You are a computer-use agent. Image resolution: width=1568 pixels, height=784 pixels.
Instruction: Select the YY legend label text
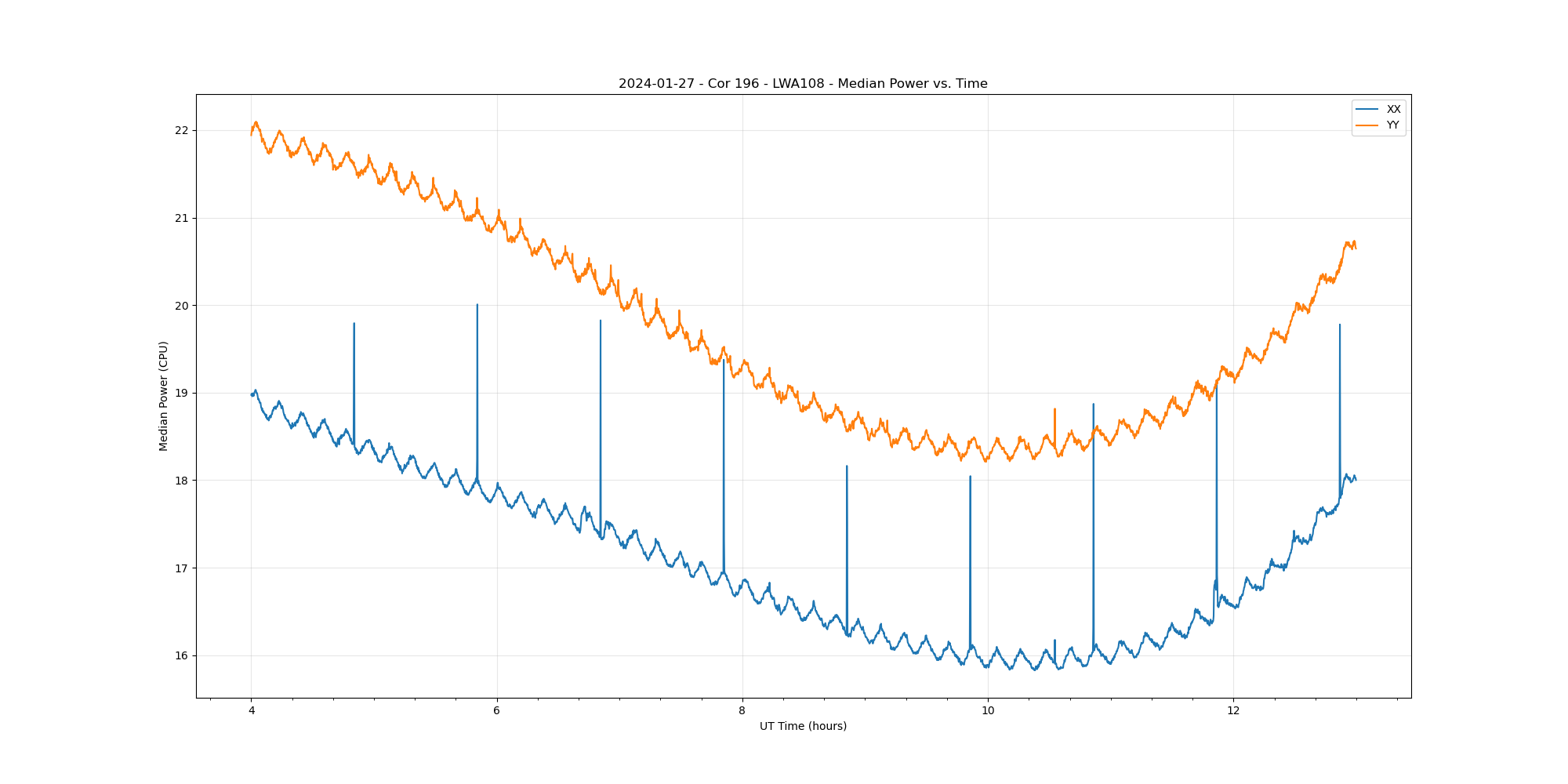pos(1393,125)
